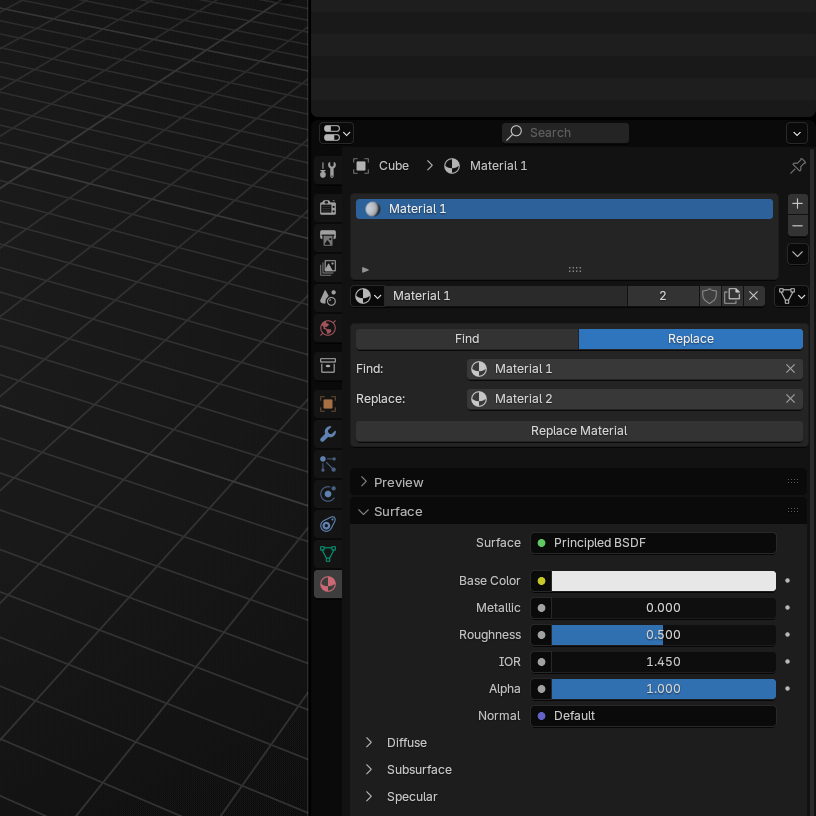
Task: Select the World properties tab
Action: [328, 328]
